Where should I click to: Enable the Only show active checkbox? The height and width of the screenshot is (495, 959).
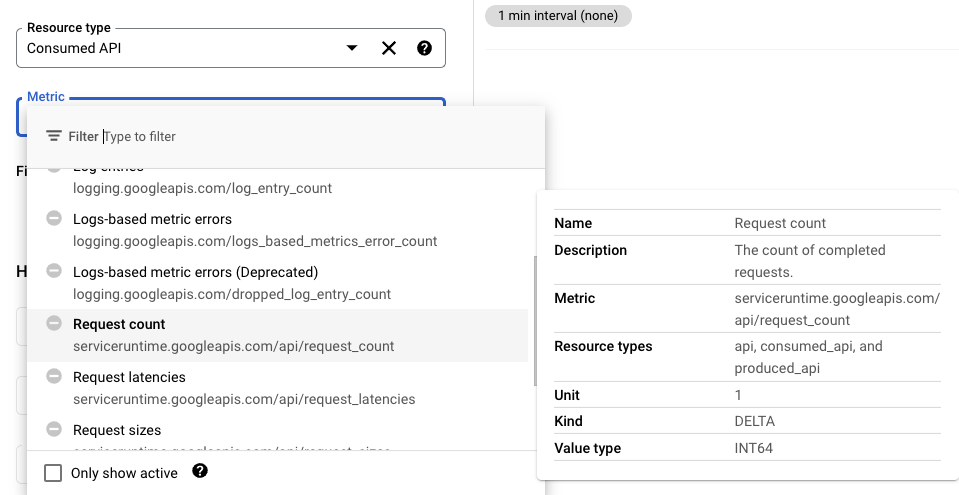[x=54, y=473]
